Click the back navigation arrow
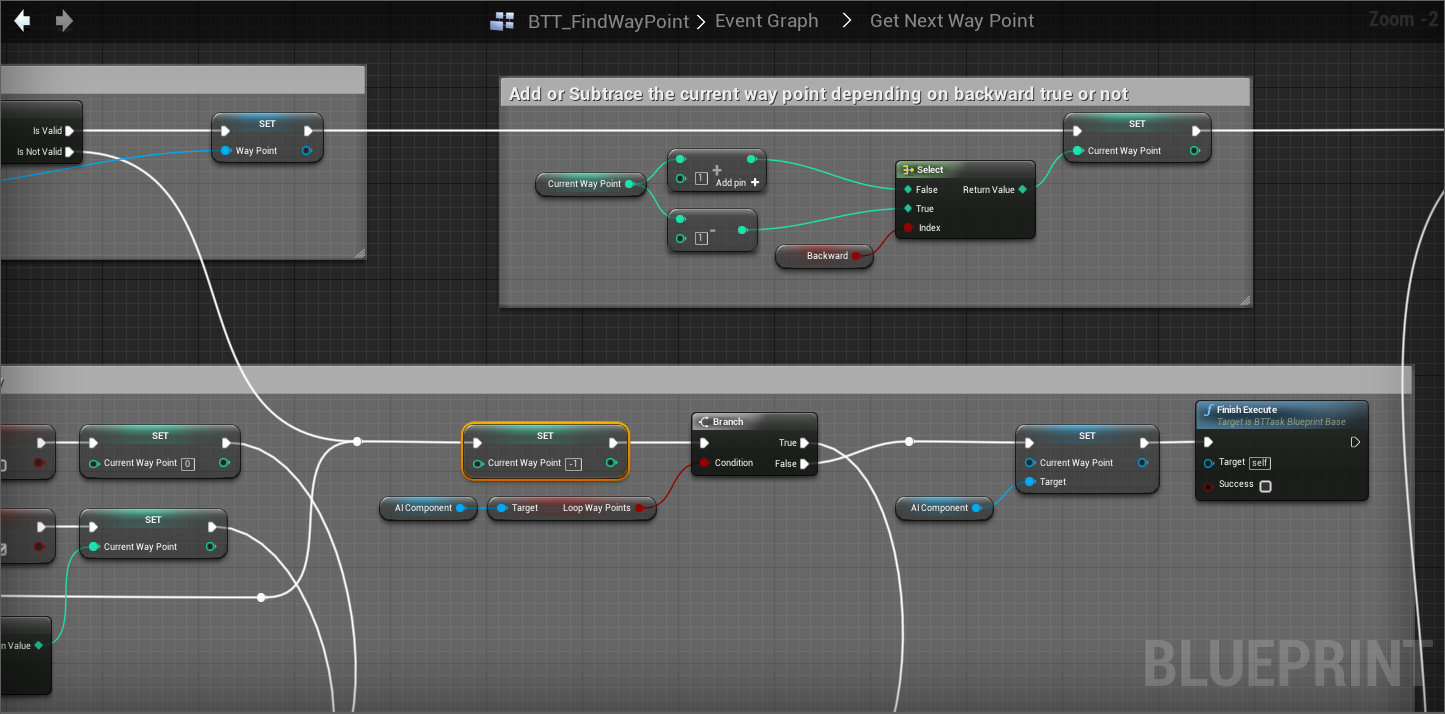 22,21
